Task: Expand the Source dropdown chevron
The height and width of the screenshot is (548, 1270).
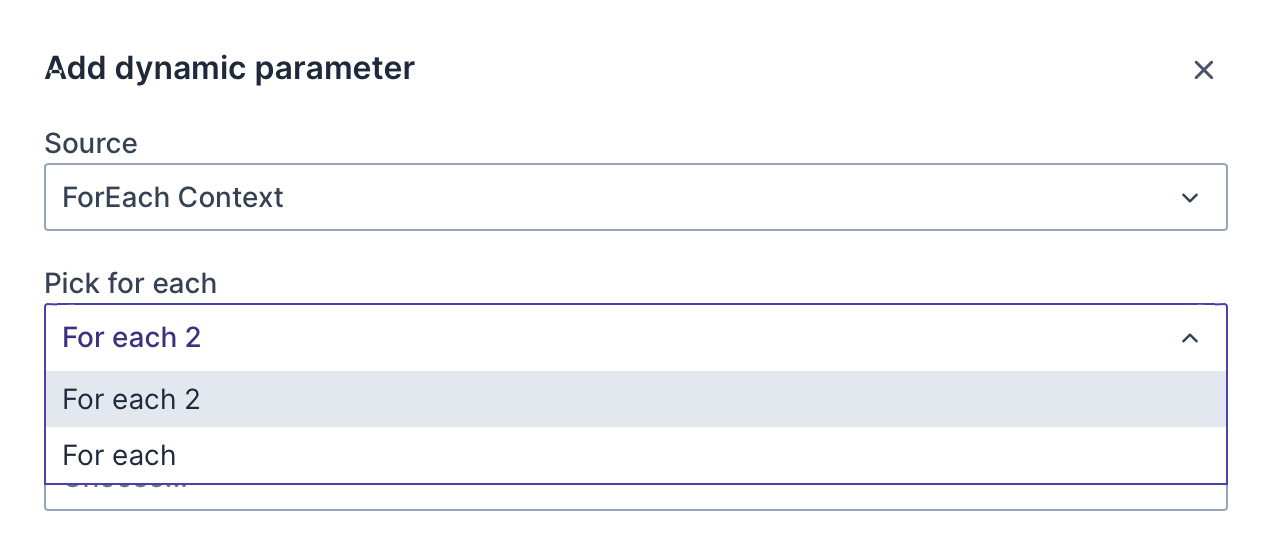Action: tap(1189, 198)
